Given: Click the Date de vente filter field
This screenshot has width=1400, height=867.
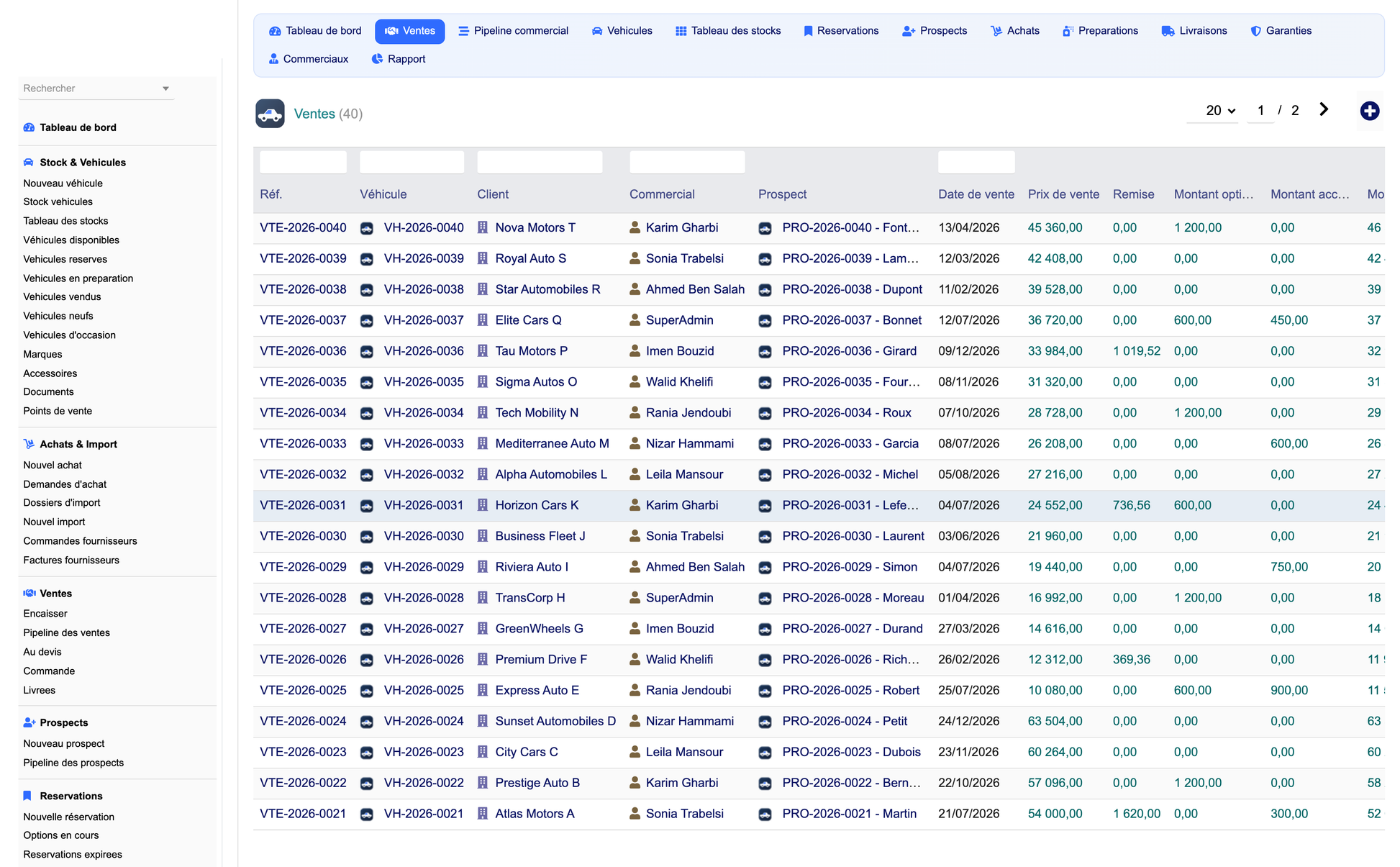Looking at the screenshot, I should click(x=976, y=162).
